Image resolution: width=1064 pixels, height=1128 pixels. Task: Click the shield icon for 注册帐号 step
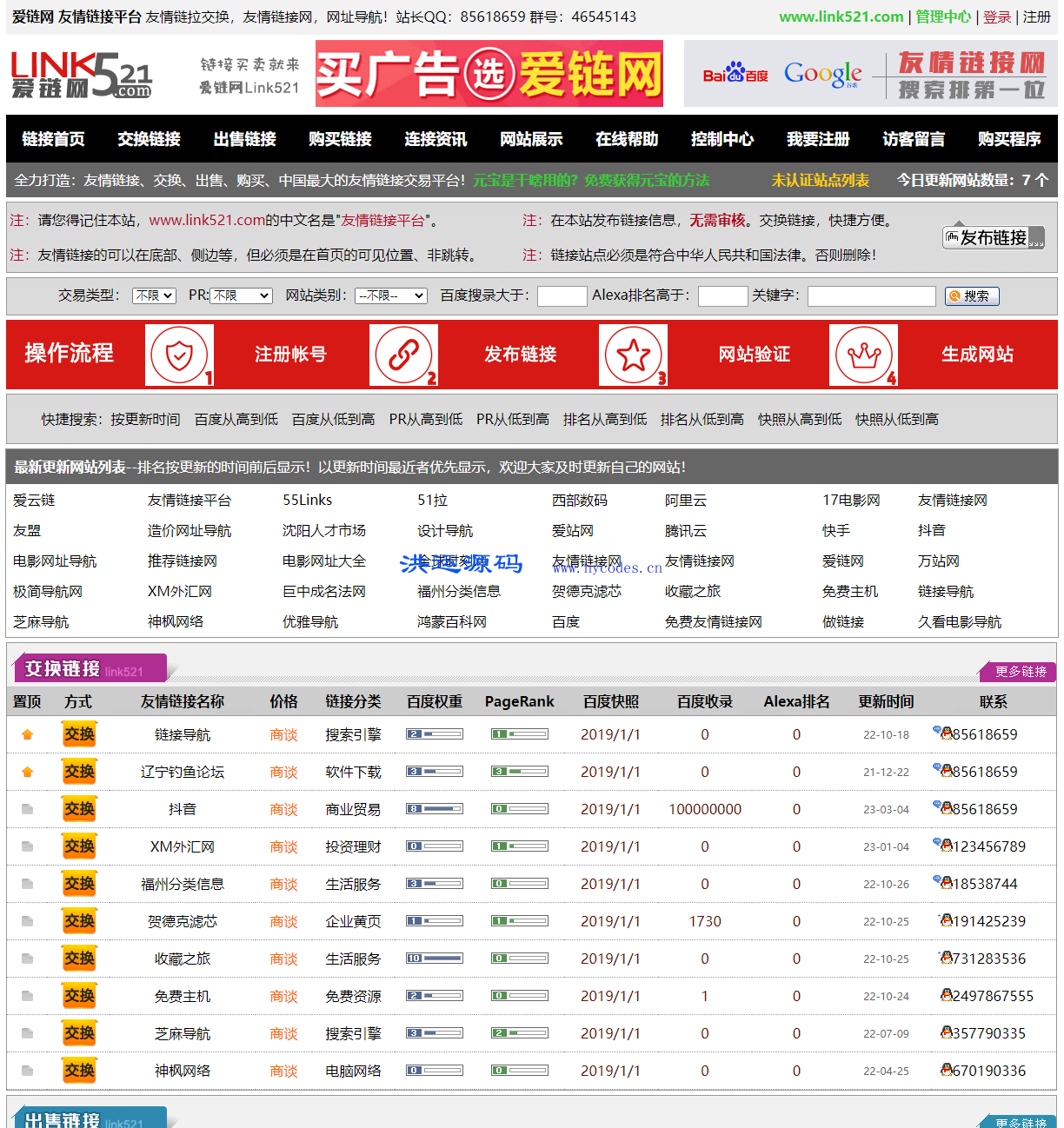point(179,355)
